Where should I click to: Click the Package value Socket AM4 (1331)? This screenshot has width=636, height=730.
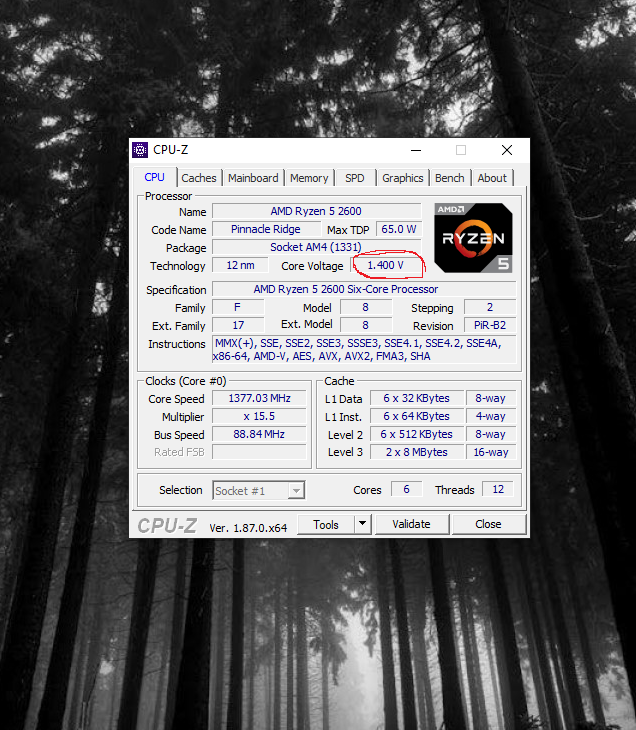tap(317, 247)
